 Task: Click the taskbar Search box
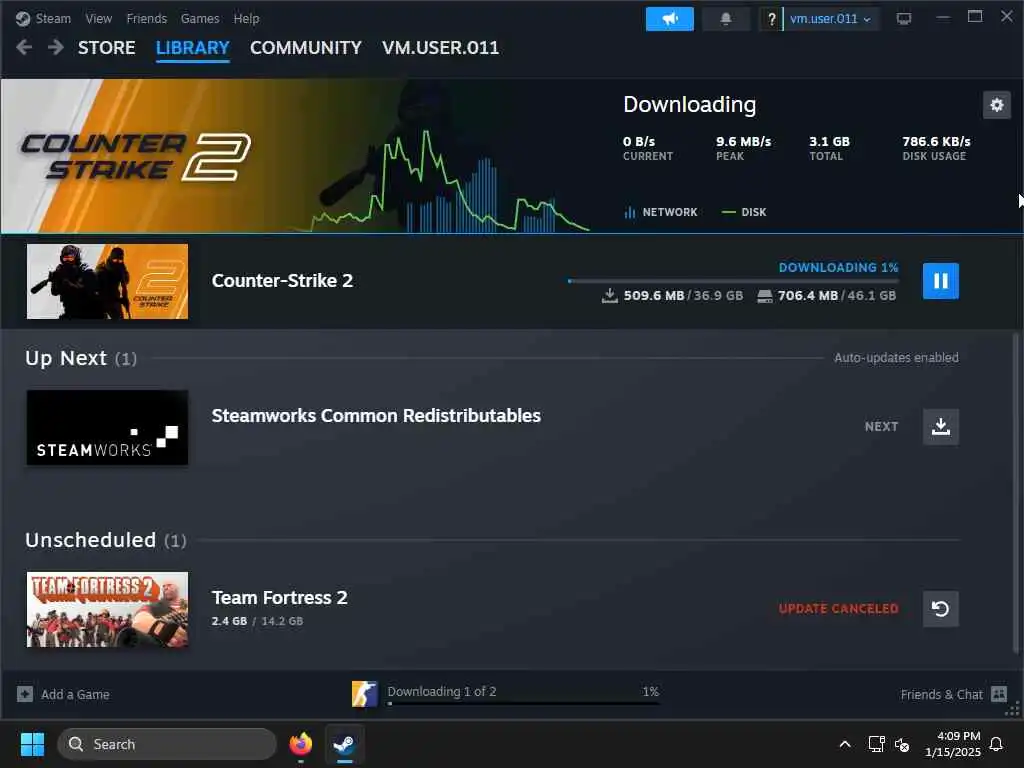(x=167, y=744)
